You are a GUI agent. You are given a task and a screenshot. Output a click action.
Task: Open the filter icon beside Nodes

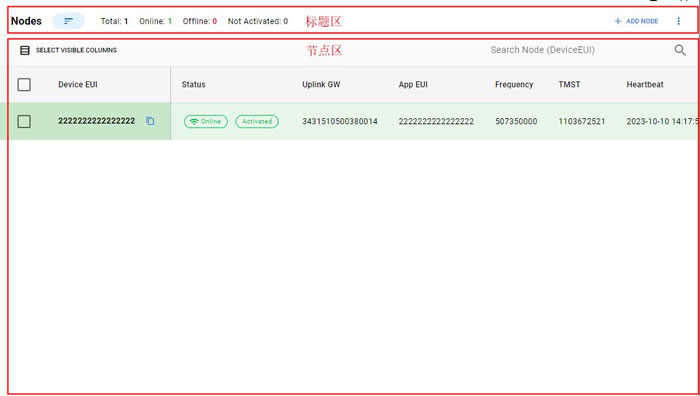[68, 21]
